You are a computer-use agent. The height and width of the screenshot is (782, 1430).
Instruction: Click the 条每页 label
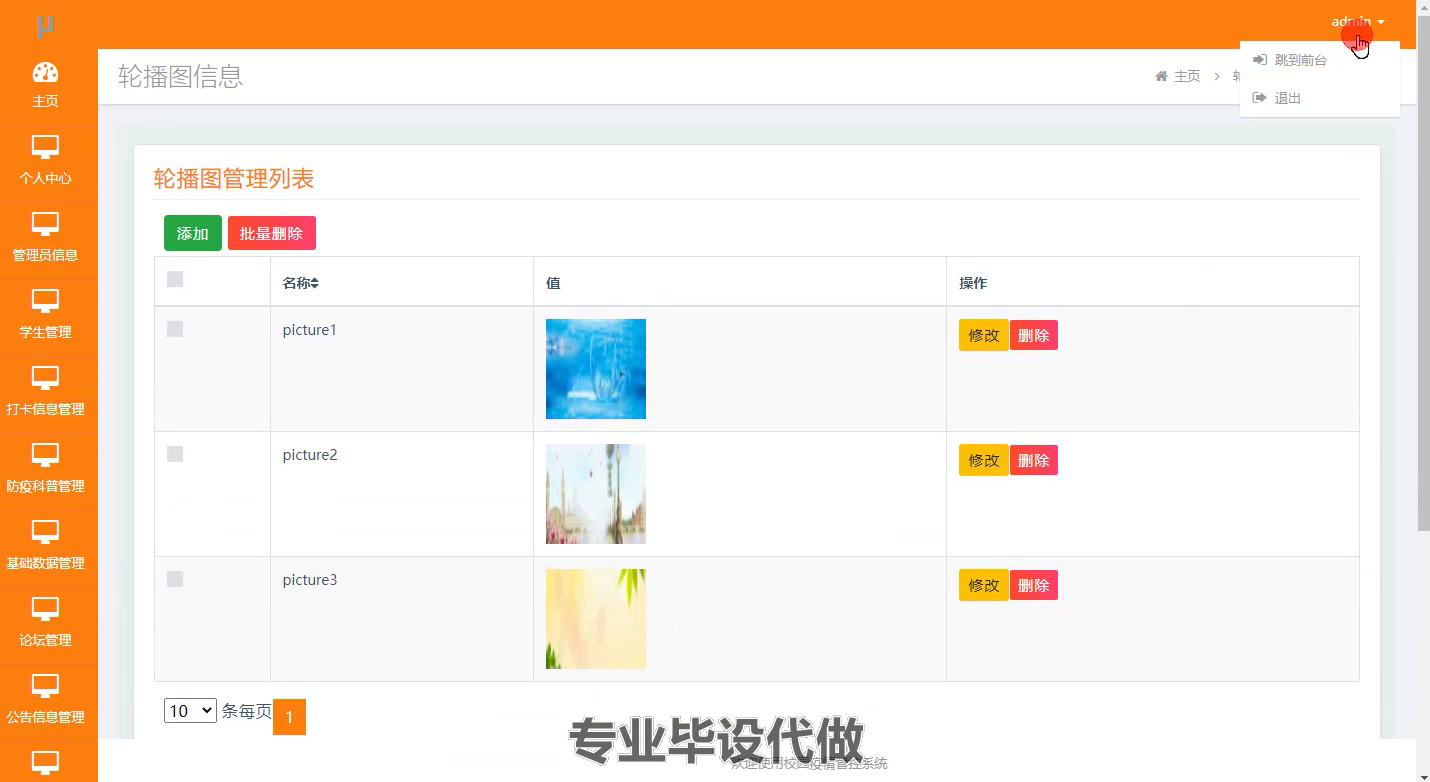point(246,711)
